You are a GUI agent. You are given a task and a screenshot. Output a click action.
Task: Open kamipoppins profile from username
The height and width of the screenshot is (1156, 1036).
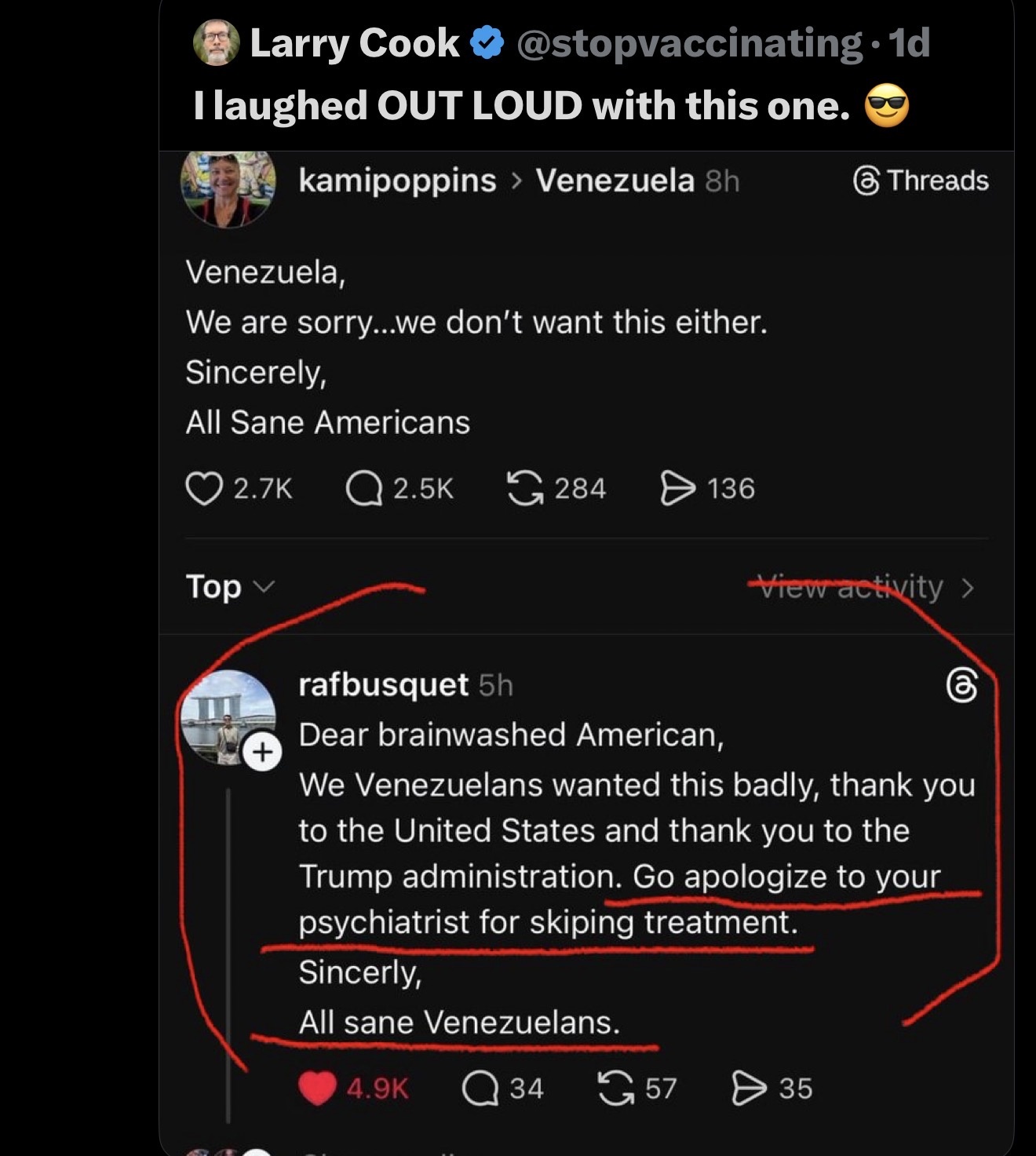pos(397,181)
